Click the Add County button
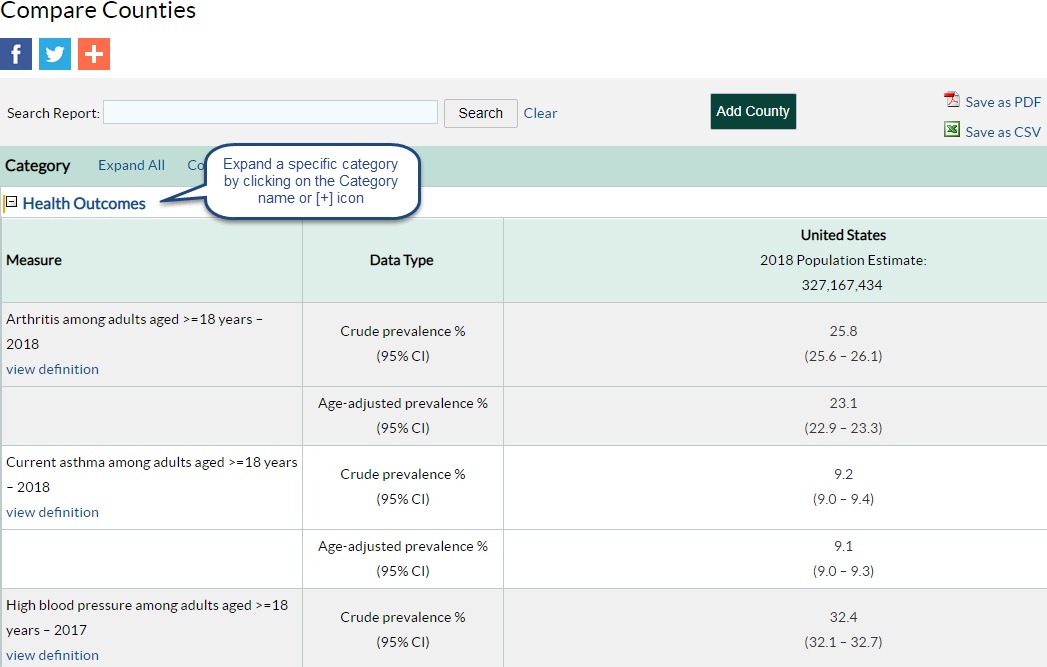Screen dimensions: 1047x667 (753, 111)
